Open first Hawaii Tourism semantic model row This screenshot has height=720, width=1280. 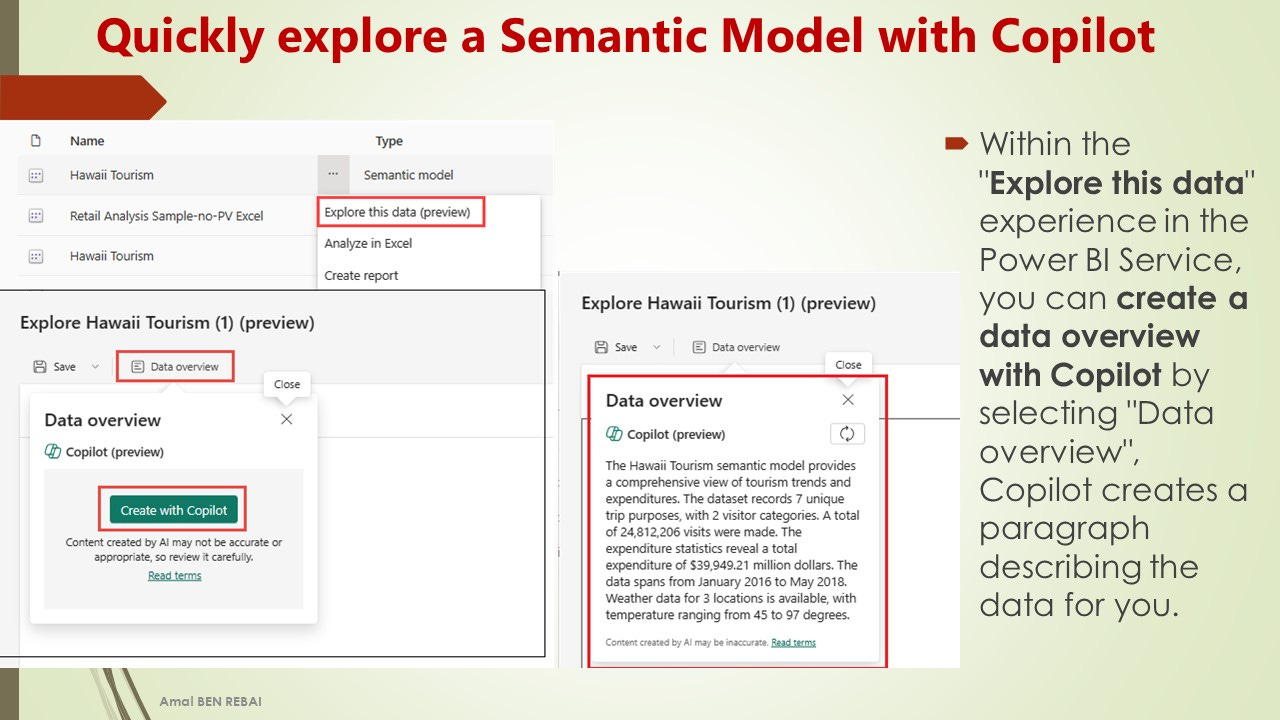112,175
